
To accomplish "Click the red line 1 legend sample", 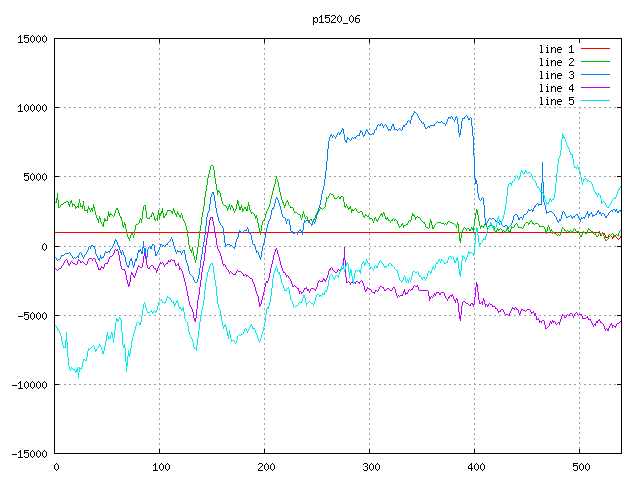I will tap(595, 49).
